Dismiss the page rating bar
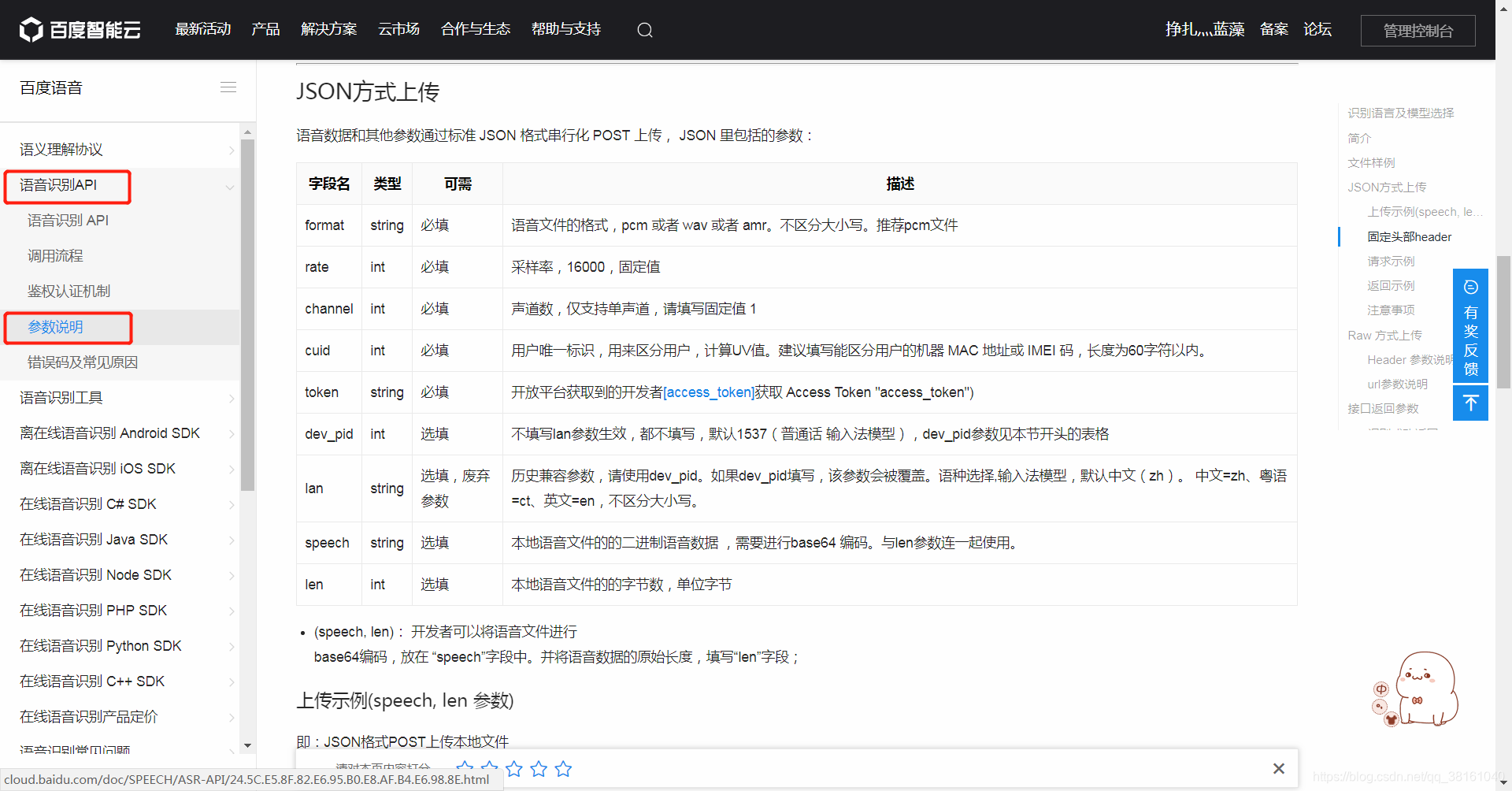 1279,768
